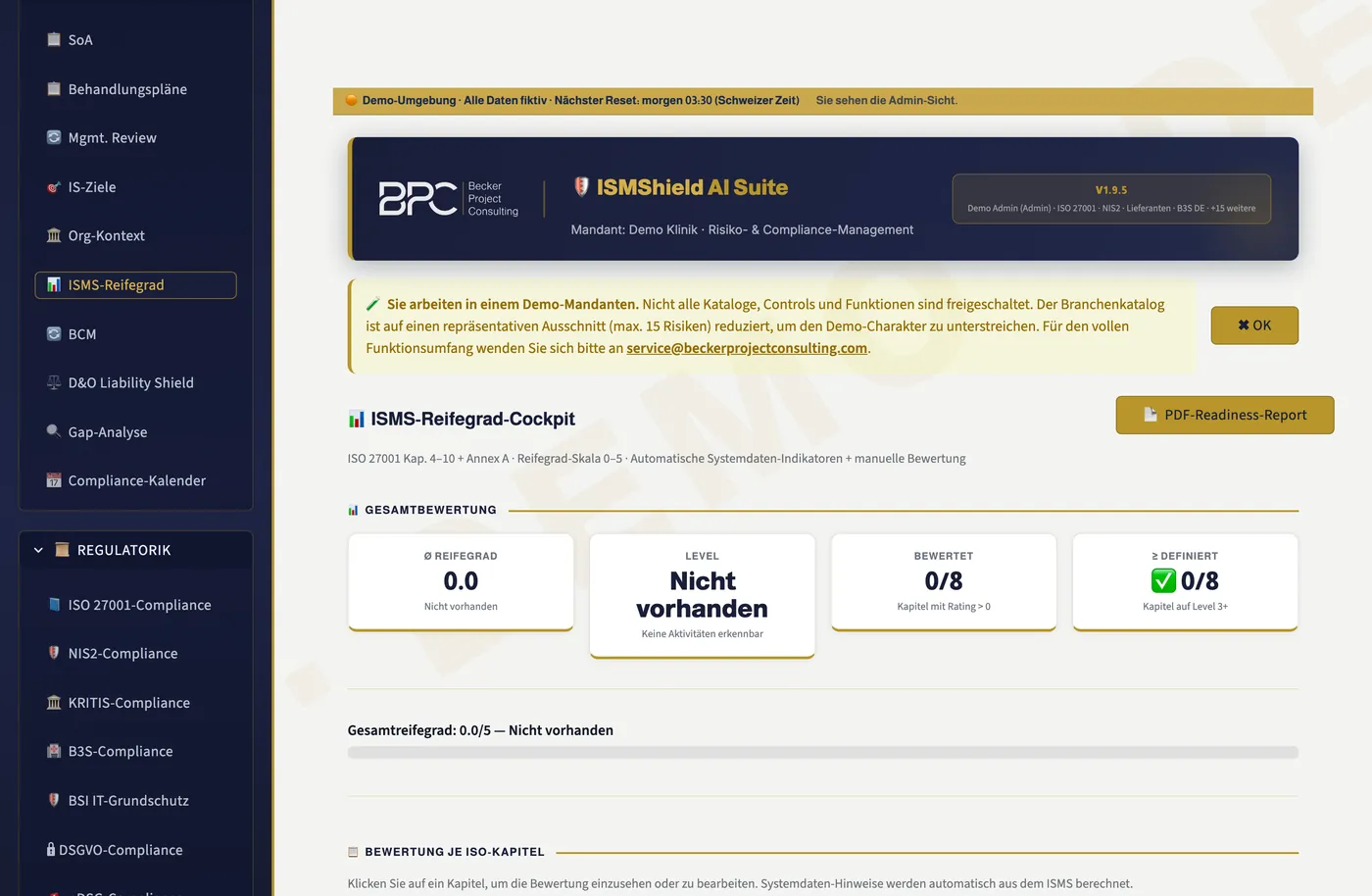Click the B3S-Compliance hospital icon
The width and height of the screenshot is (1372, 896).
click(54, 751)
